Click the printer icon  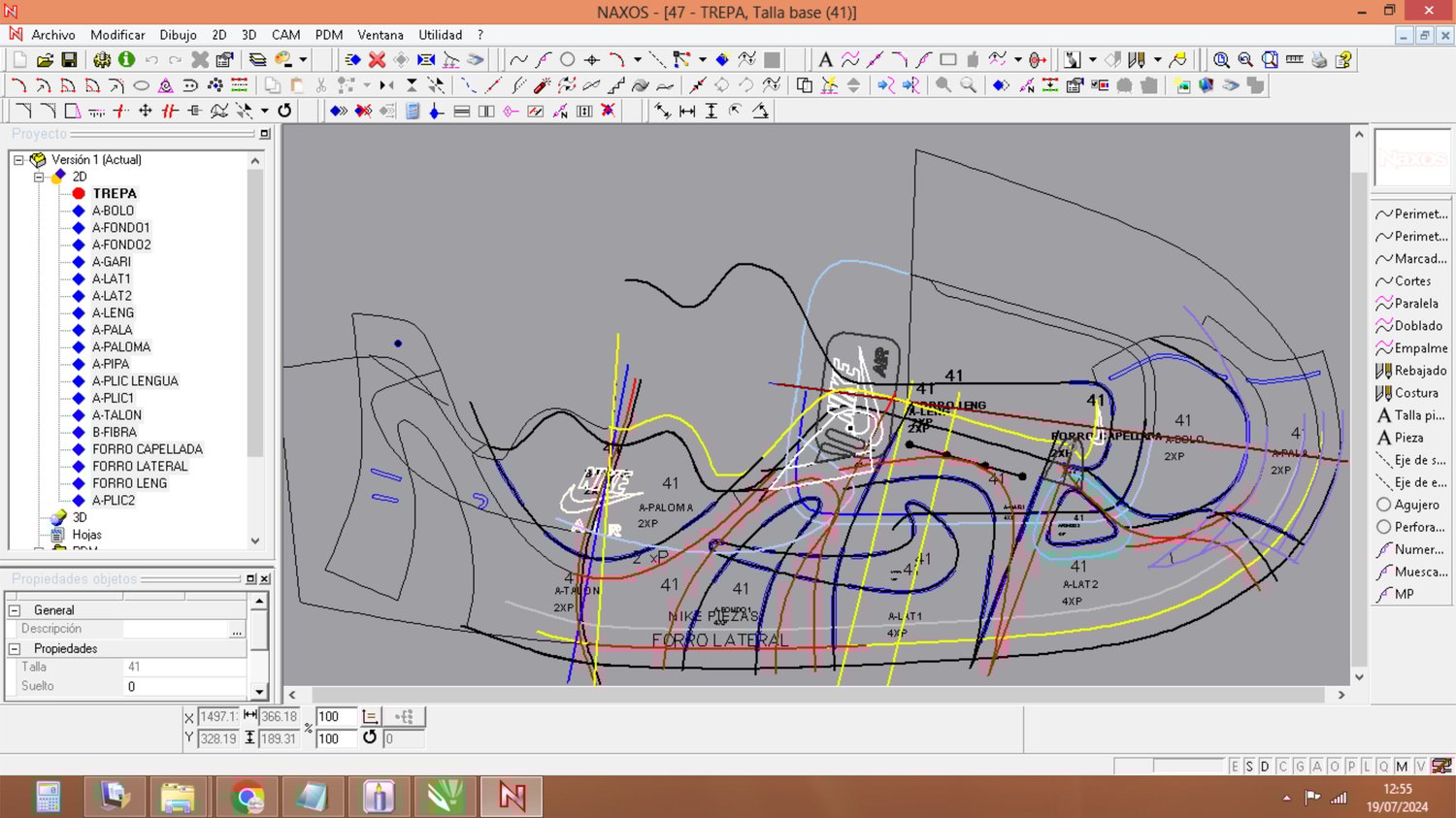click(x=1319, y=60)
